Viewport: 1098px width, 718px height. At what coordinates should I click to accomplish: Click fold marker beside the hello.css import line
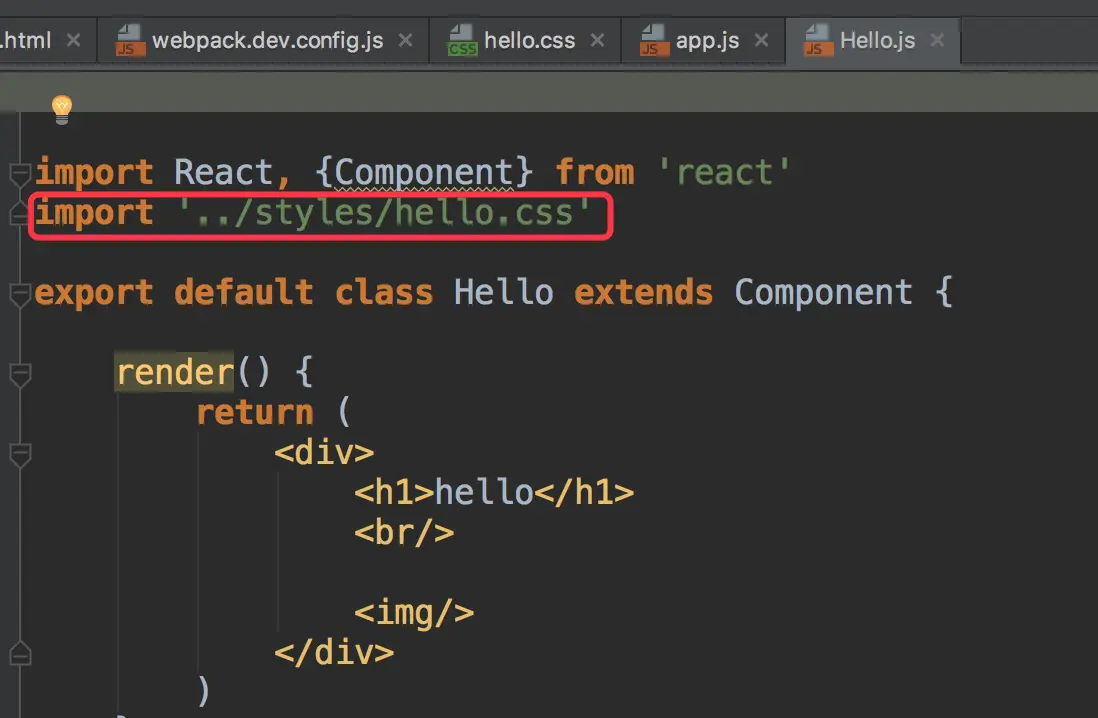(x=20, y=213)
